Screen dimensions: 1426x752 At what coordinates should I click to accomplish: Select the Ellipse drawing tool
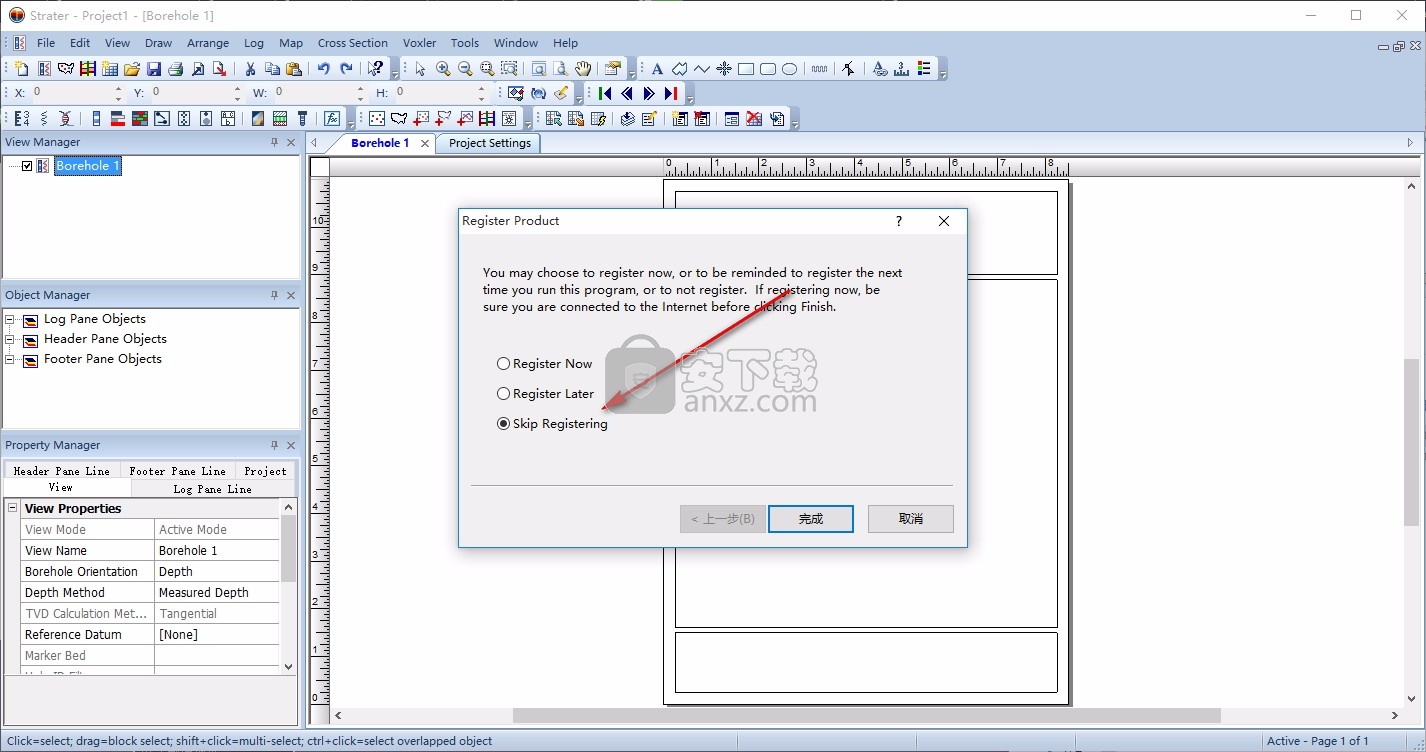tap(790, 69)
